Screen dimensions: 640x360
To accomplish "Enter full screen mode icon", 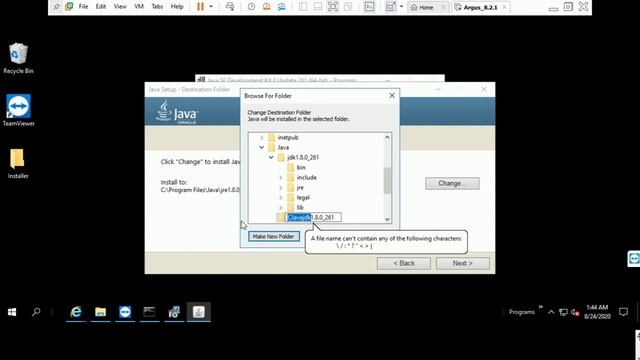I will tap(333, 7).
